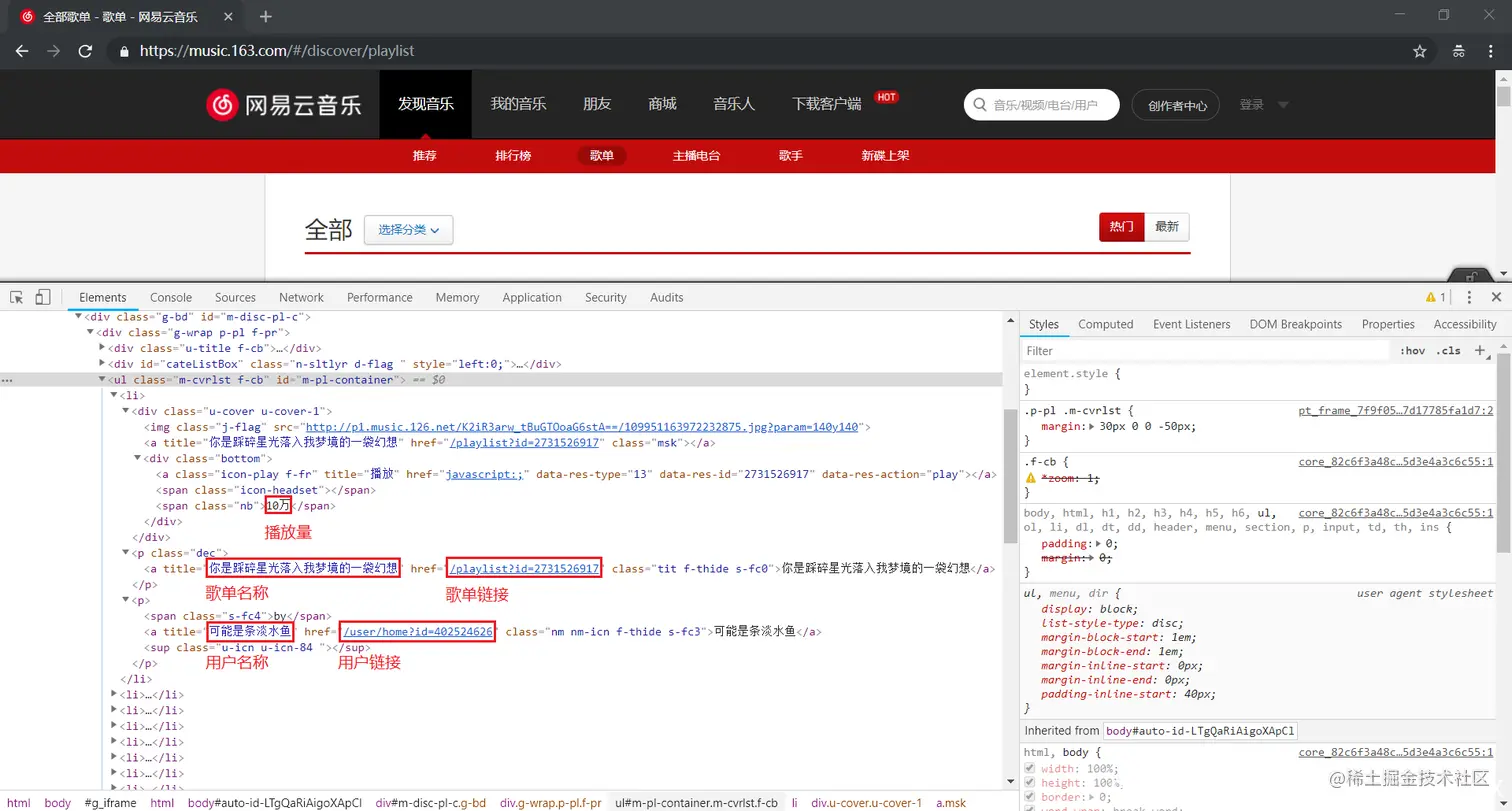Click the site padlock icon
Viewport: 1512px width, 811px height.
tap(124, 51)
